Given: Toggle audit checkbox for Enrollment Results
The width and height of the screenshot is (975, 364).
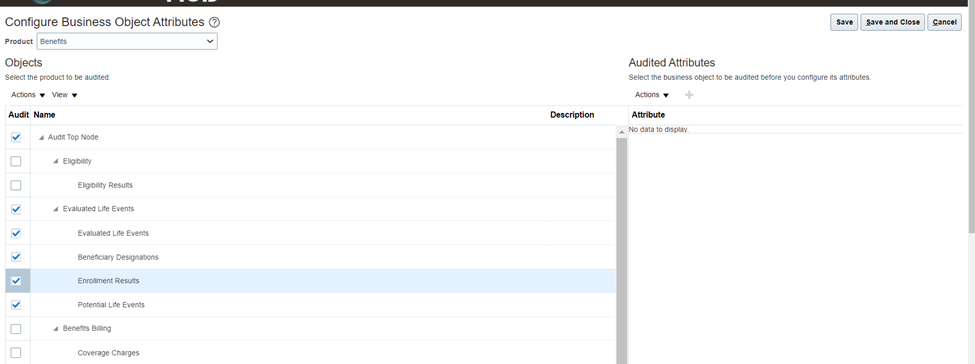Looking at the screenshot, I should click(16, 281).
